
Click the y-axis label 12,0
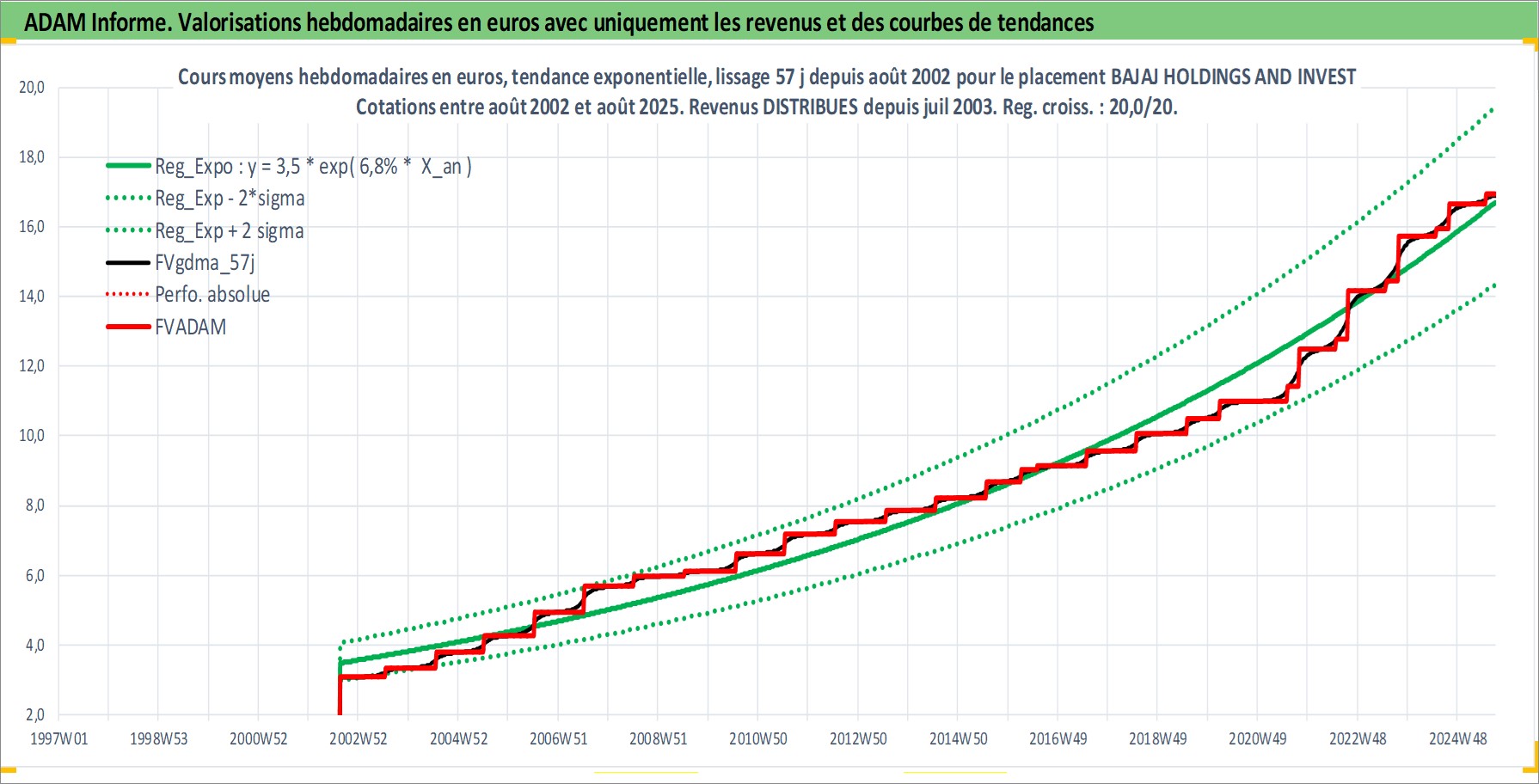point(32,366)
